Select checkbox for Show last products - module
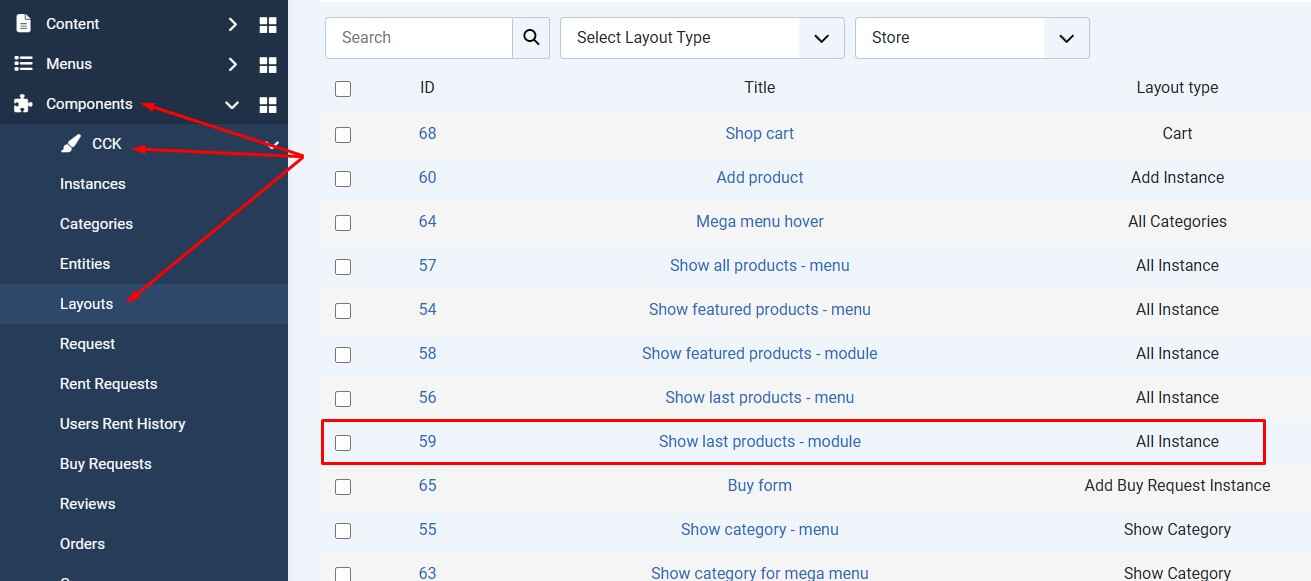The image size is (1311, 581). 343,442
